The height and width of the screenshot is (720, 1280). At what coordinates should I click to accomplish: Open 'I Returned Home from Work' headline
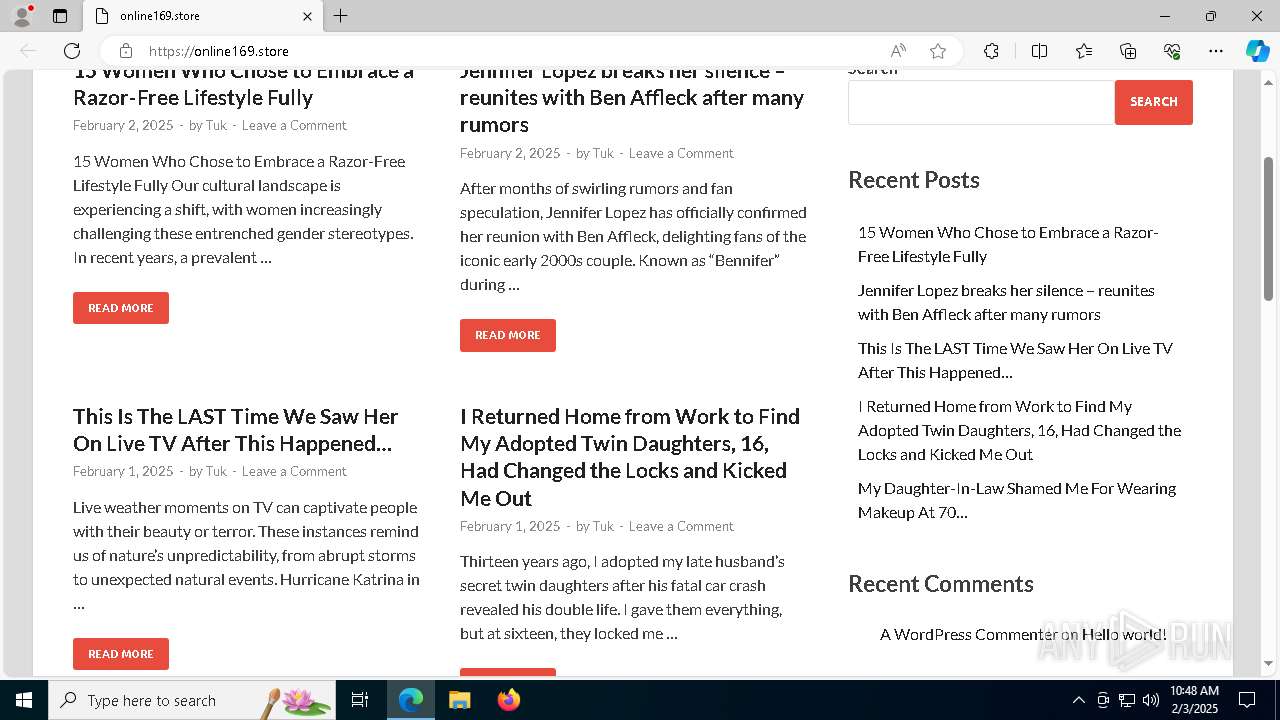(x=630, y=457)
